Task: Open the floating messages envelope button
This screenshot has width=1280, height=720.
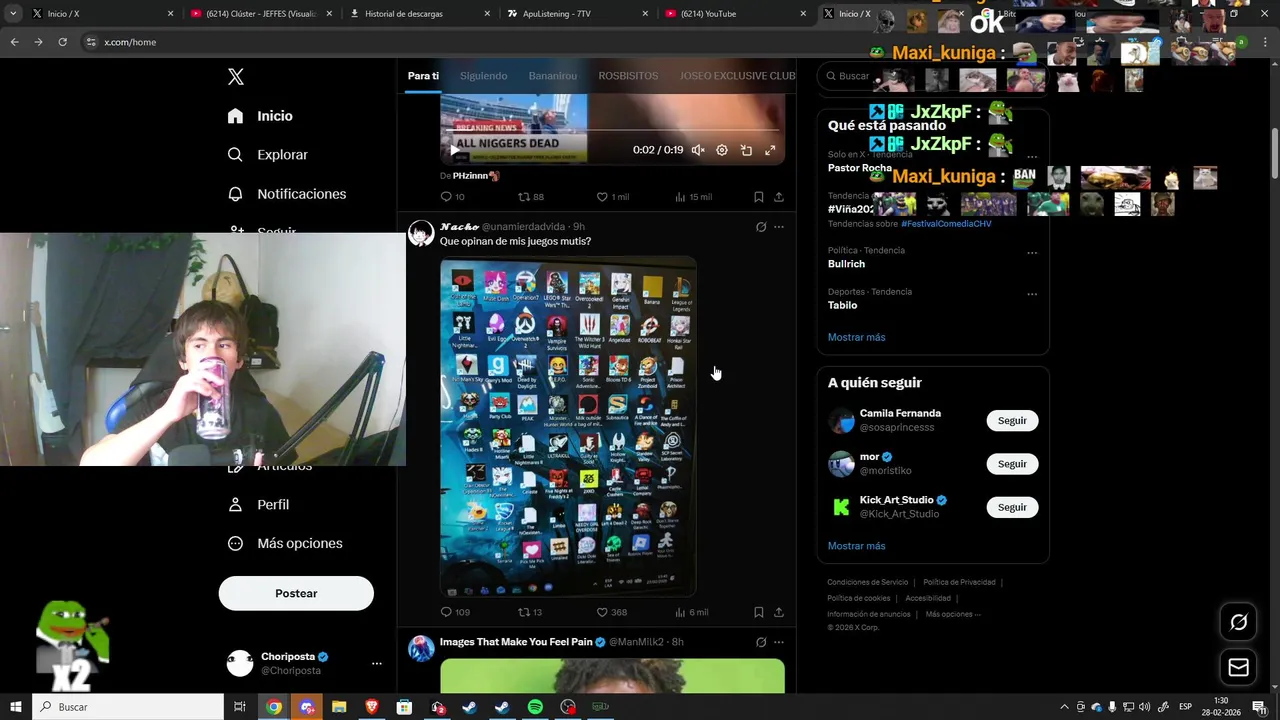Action: point(1238,668)
